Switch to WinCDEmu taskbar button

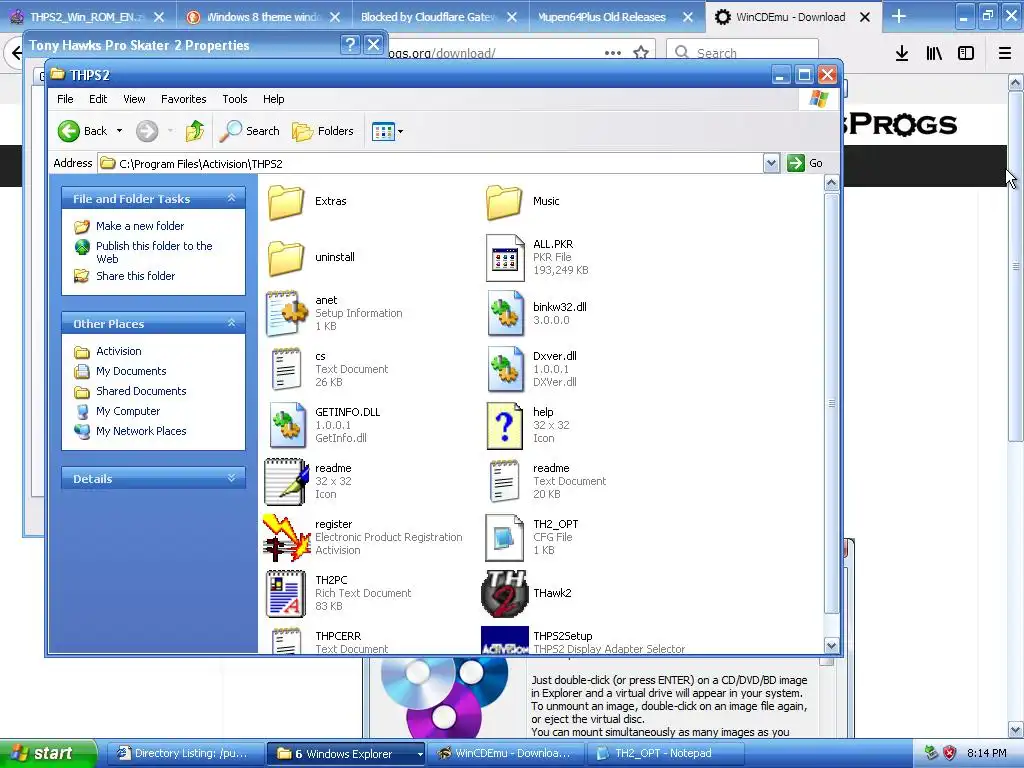(x=507, y=754)
